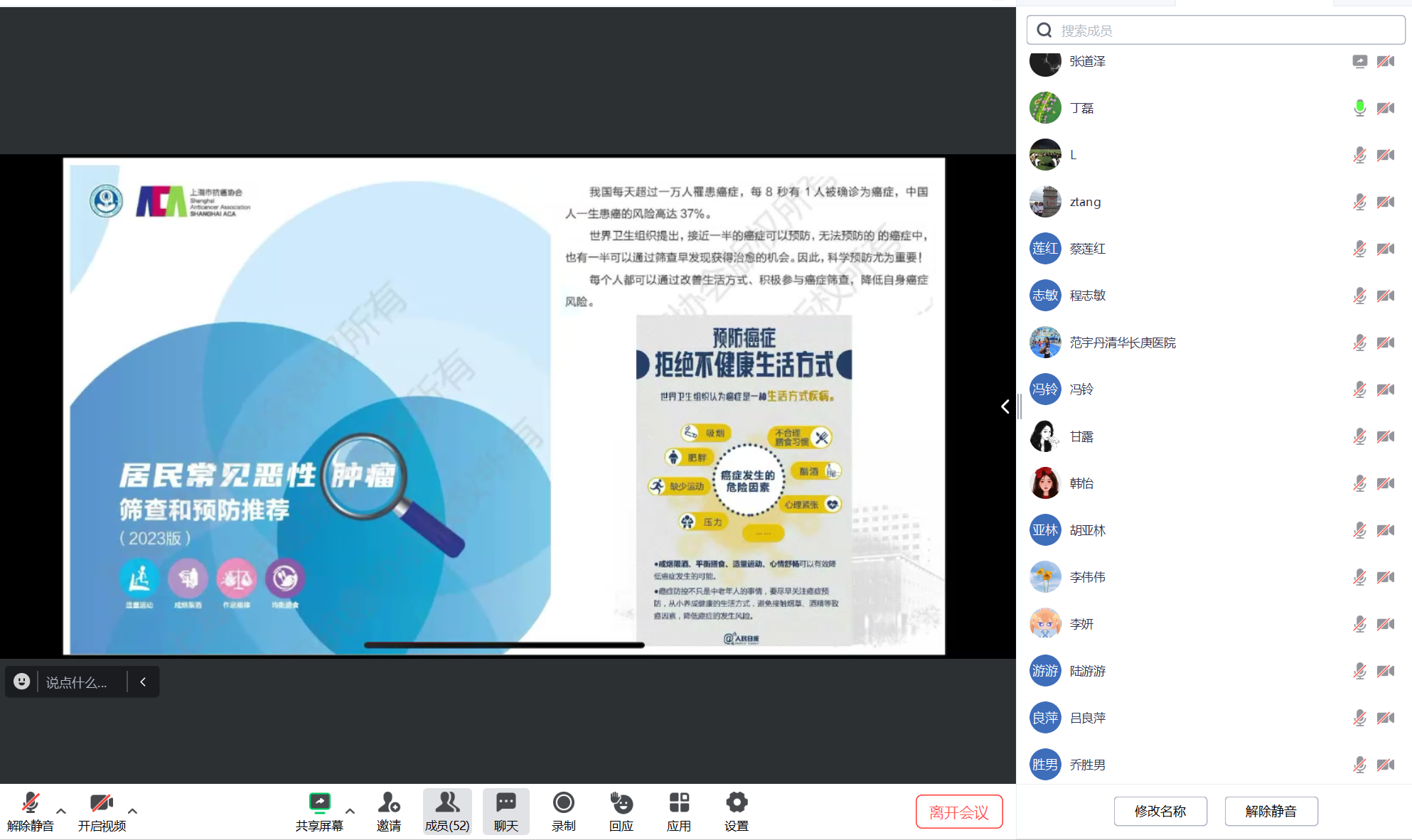
Task: Open the invite participants icon
Action: pos(388,803)
